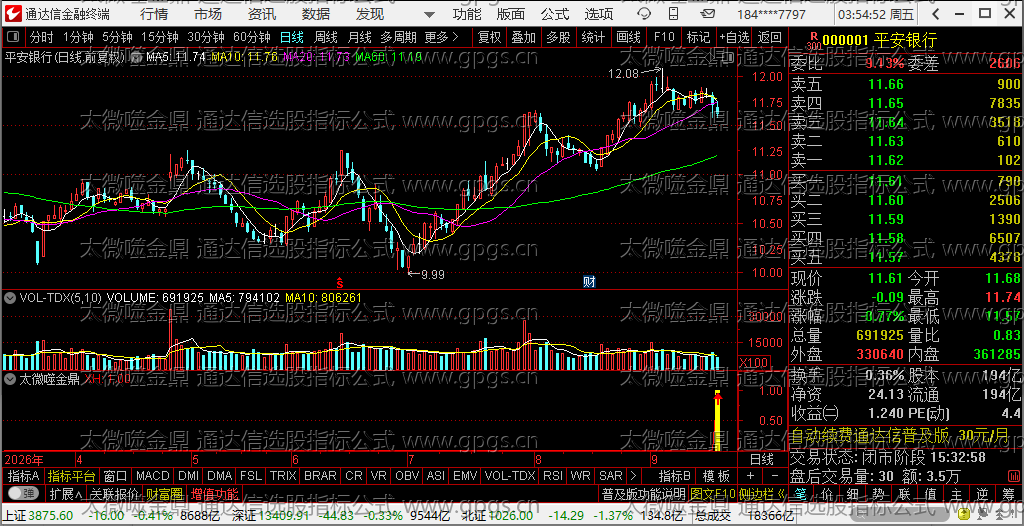Click the yellow signal bar in the 太微啶金鼎 pane

pos(718,421)
